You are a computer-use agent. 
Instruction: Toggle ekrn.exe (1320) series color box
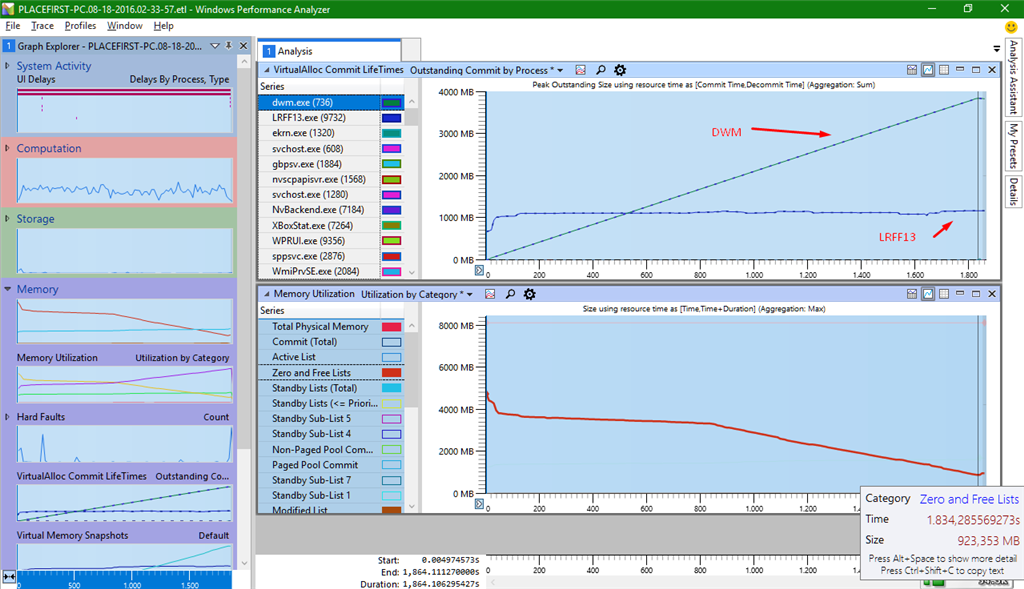click(x=391, y=133)
